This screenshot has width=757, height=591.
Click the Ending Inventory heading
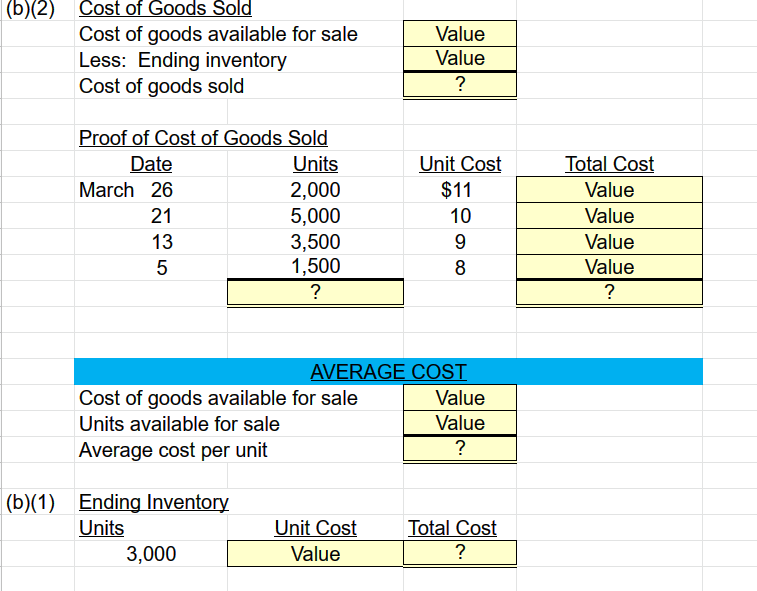click(154, 502)
